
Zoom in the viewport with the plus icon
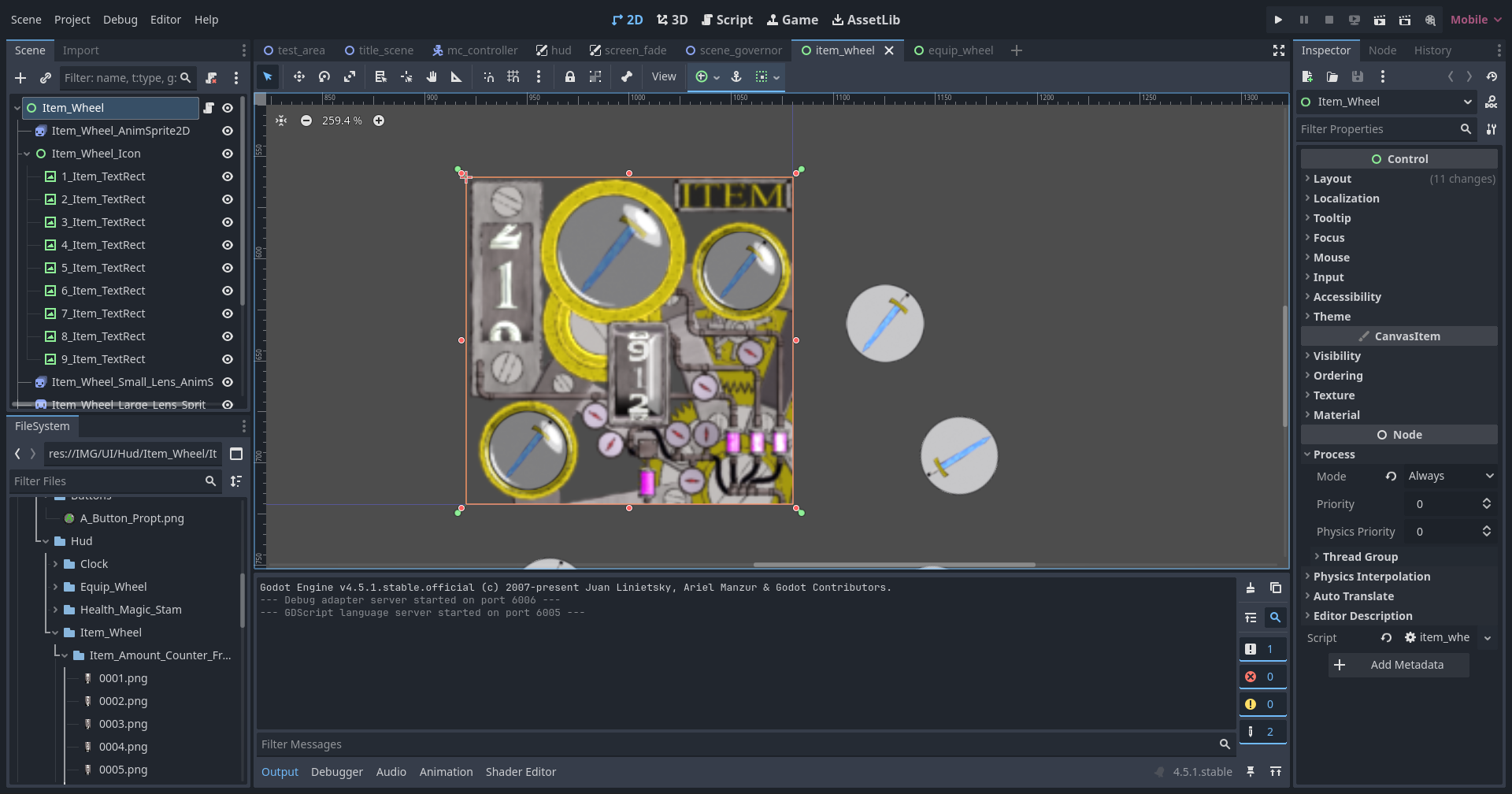(379, 121)
